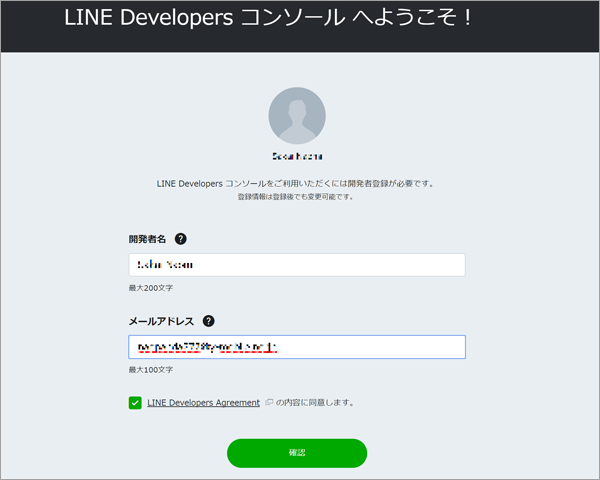Click external link icon after Agreement
The image size is (600, 480).
click(x=269, y=402)
